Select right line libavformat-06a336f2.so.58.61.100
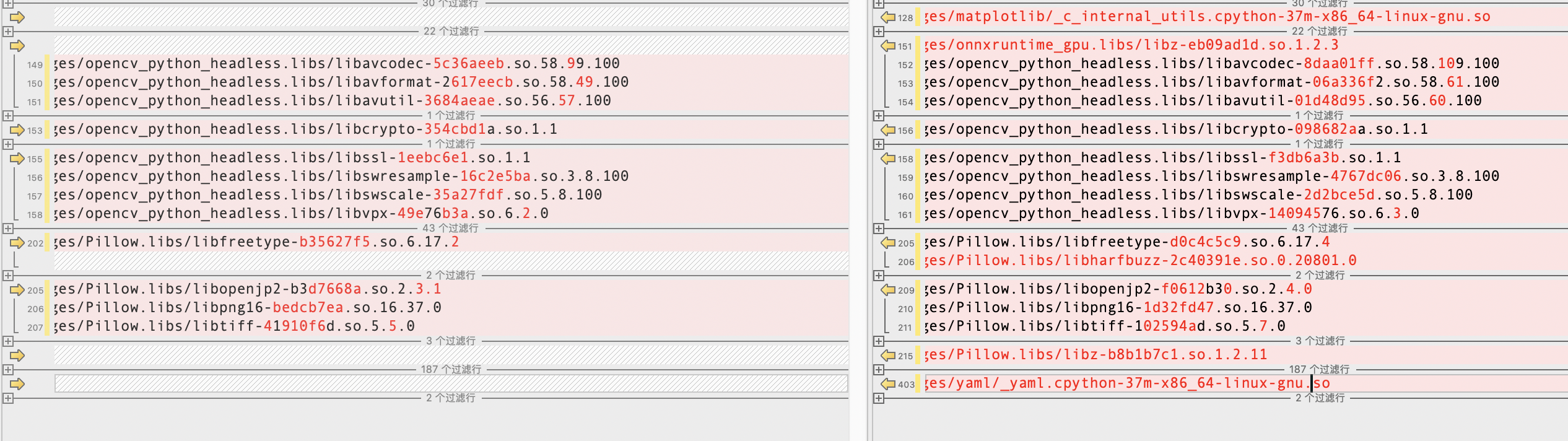The height and width of the screenshot is (441, 1568). [x=1245, y=82]
